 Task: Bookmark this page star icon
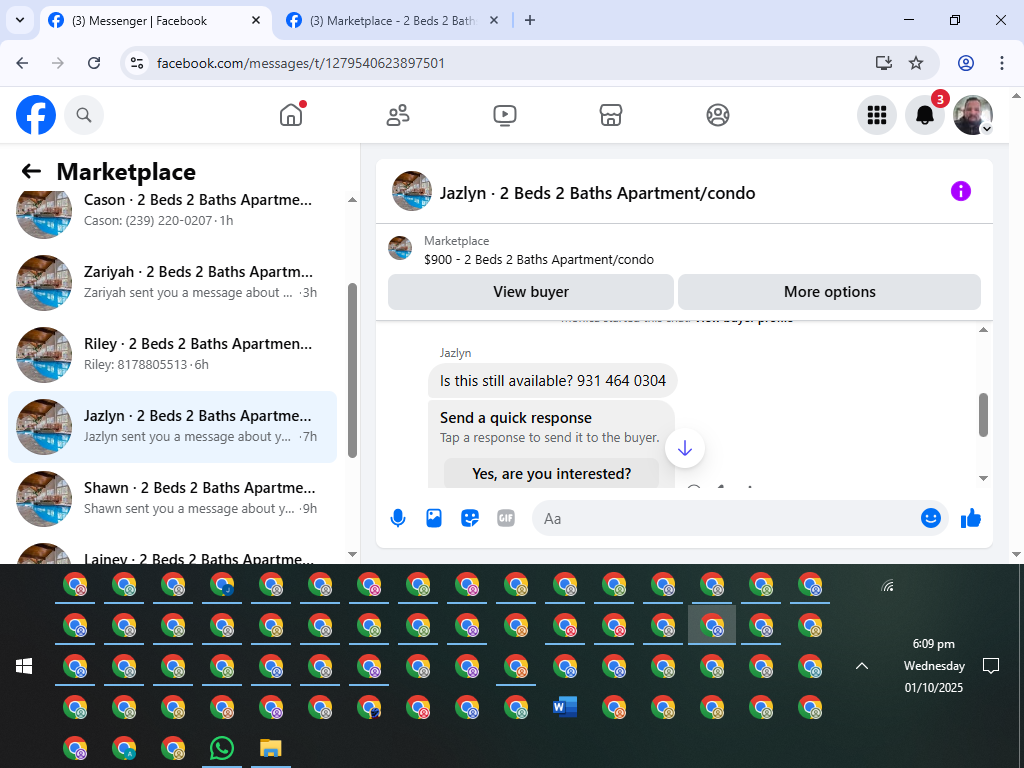(x=916, y=63)
